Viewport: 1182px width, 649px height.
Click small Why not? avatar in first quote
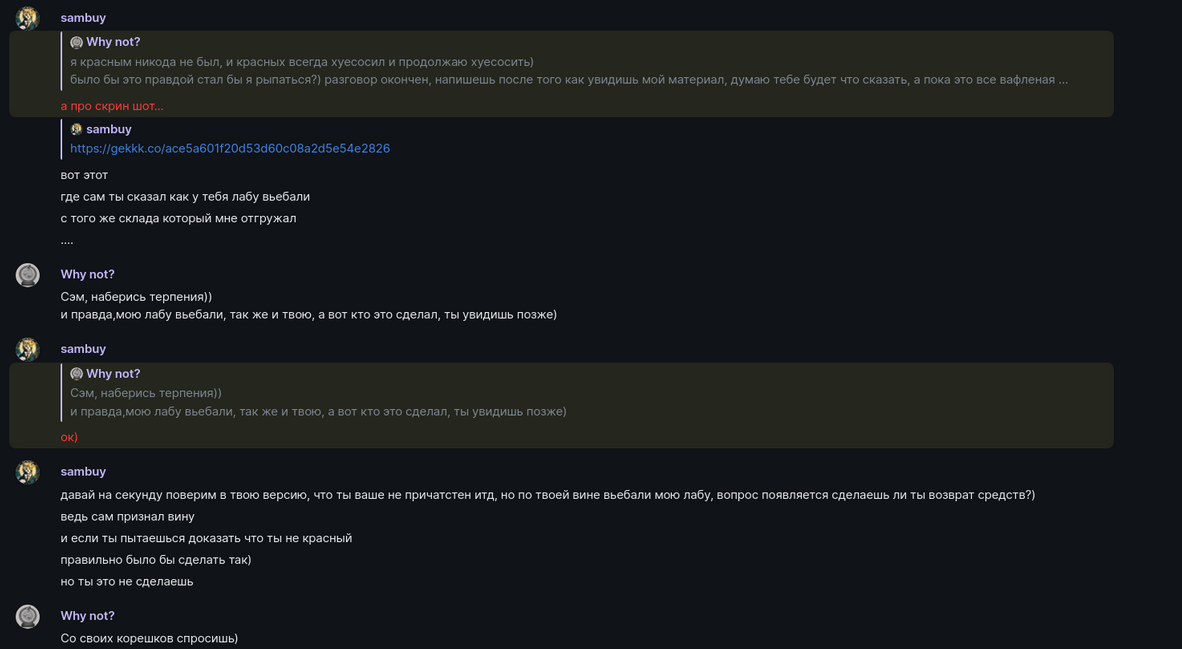click(76, 43)
